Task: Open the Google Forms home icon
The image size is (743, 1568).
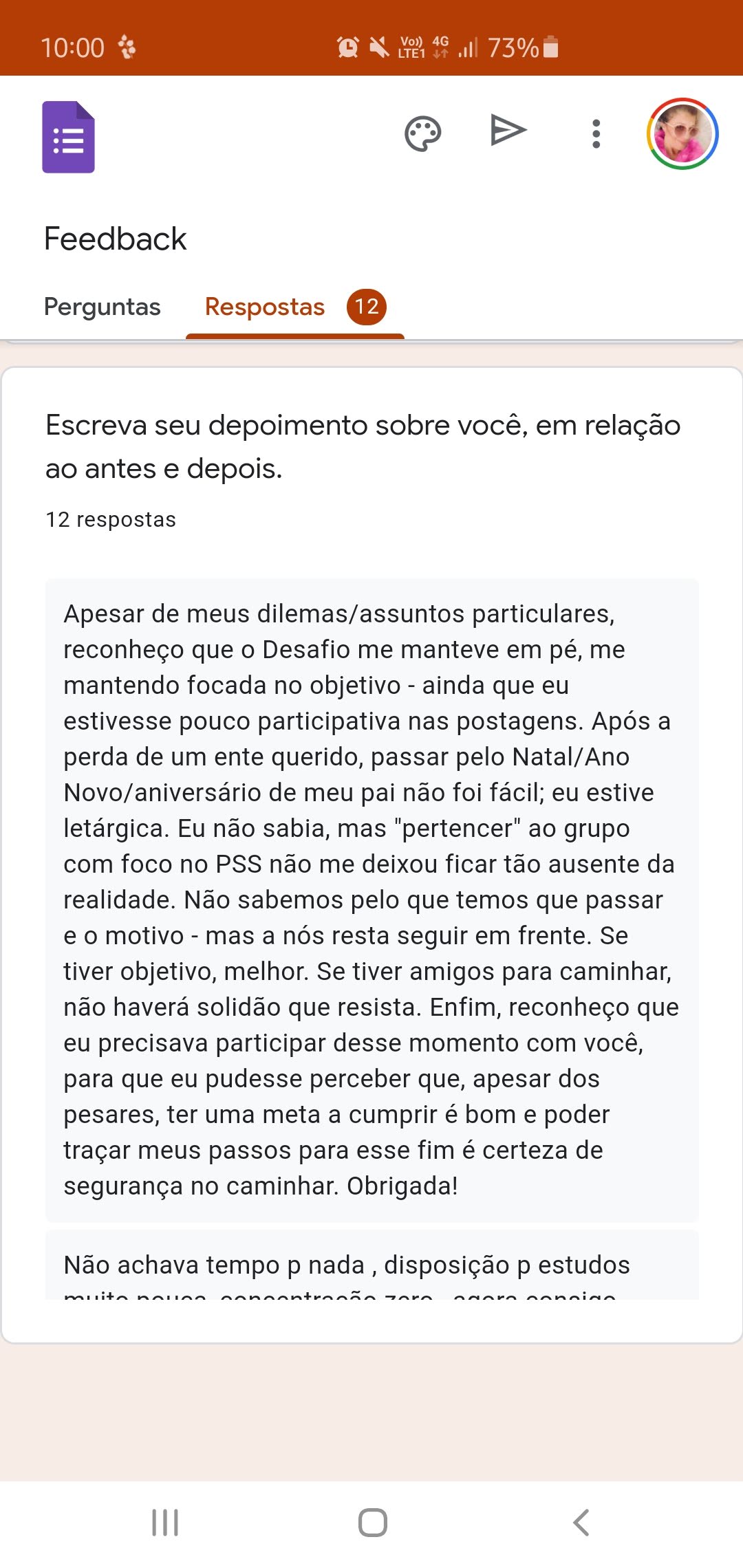Action: coord(68,136)
